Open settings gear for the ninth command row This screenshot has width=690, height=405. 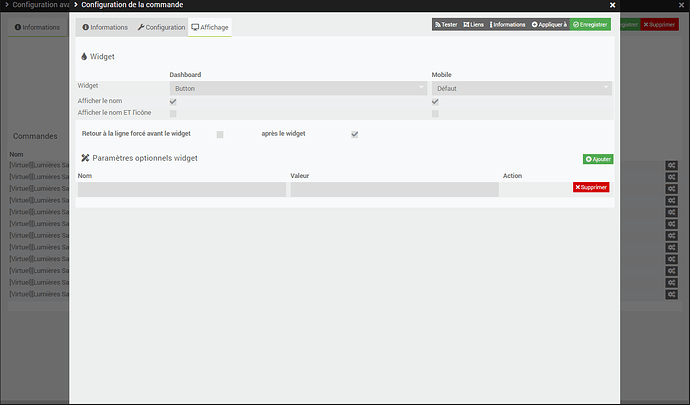[672, 259]
